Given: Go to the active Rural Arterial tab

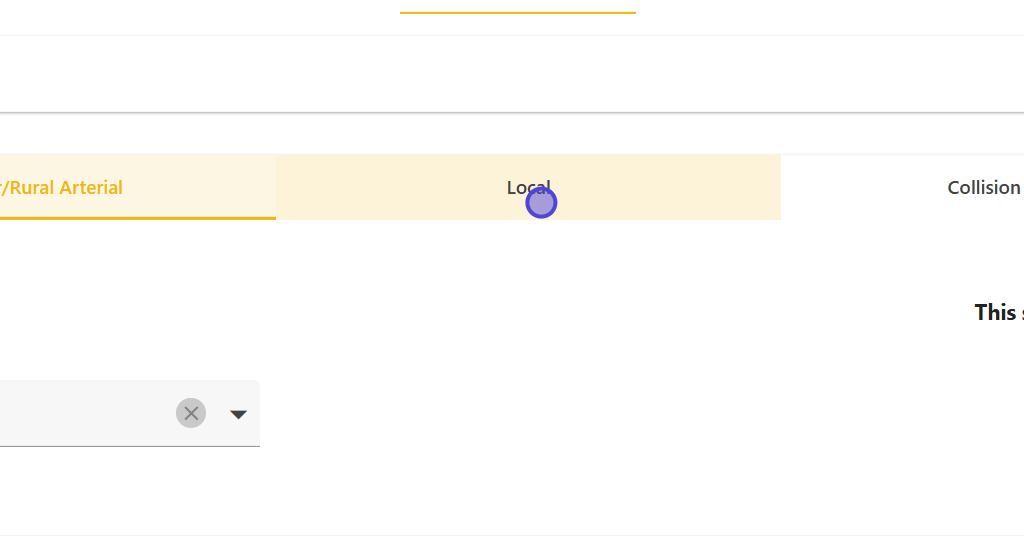Looking at the screenshot, I should (x=137, y=188).
